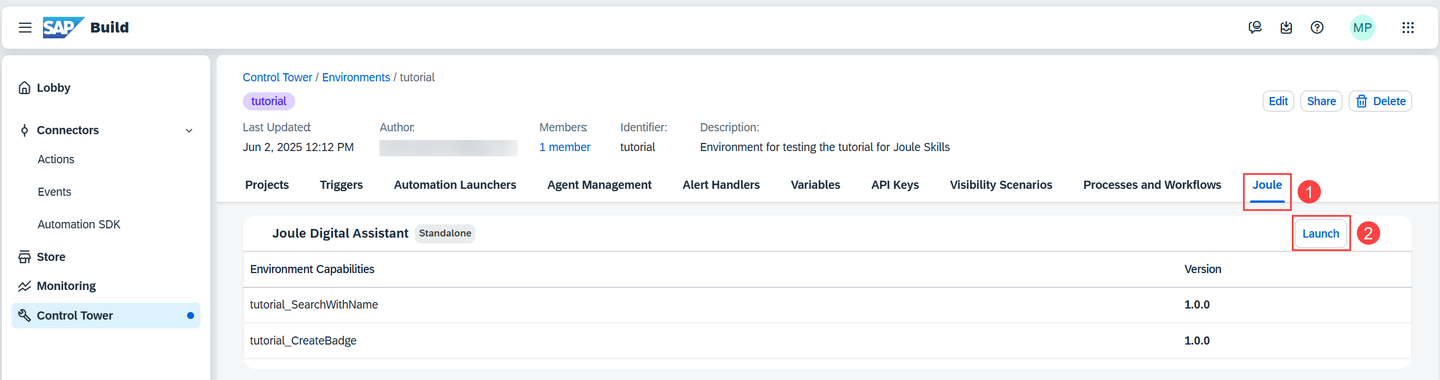The height and width of the screenshot is (380, 1440).
Task: Click version 1.0.0 of tutorial_SearchWithName
Action: click(1197, 305)
